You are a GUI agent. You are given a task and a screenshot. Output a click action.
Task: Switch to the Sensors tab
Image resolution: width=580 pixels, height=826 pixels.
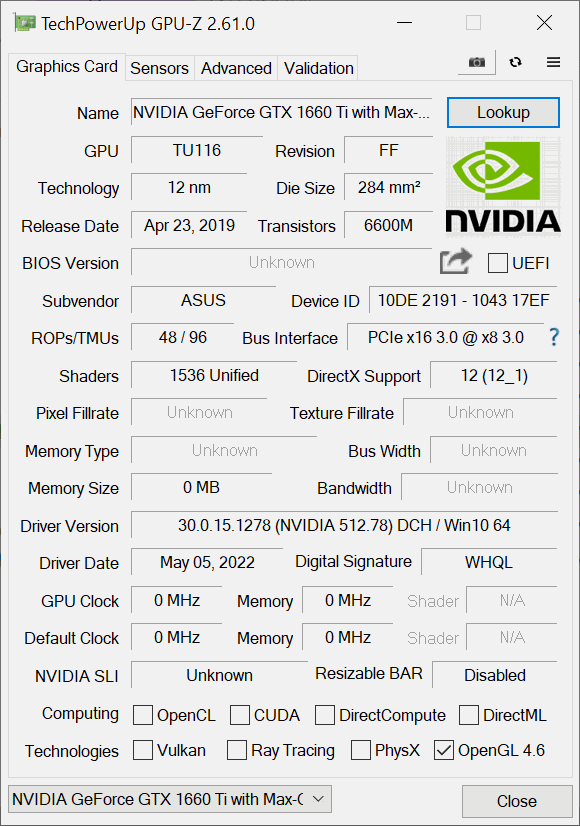(x=159, y=68)
